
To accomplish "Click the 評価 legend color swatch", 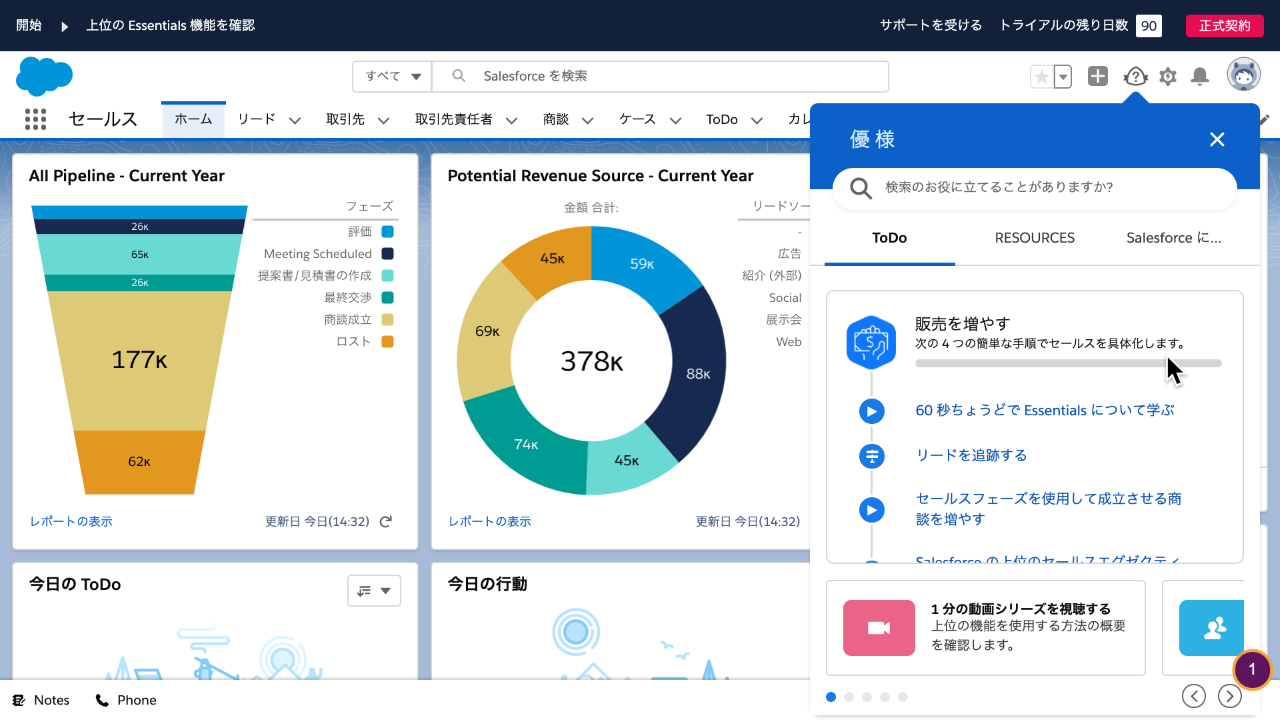I will [x=387, y=232].
